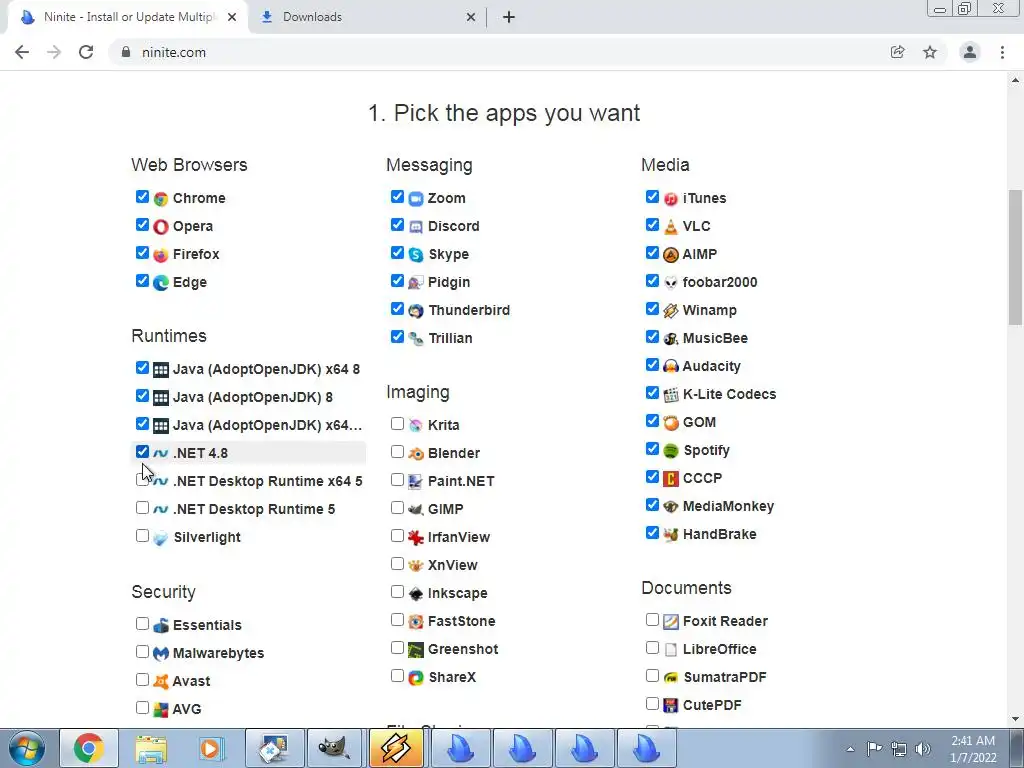Click the ShareX app icon
1024x768 pixels.
(x=416, y=678)
